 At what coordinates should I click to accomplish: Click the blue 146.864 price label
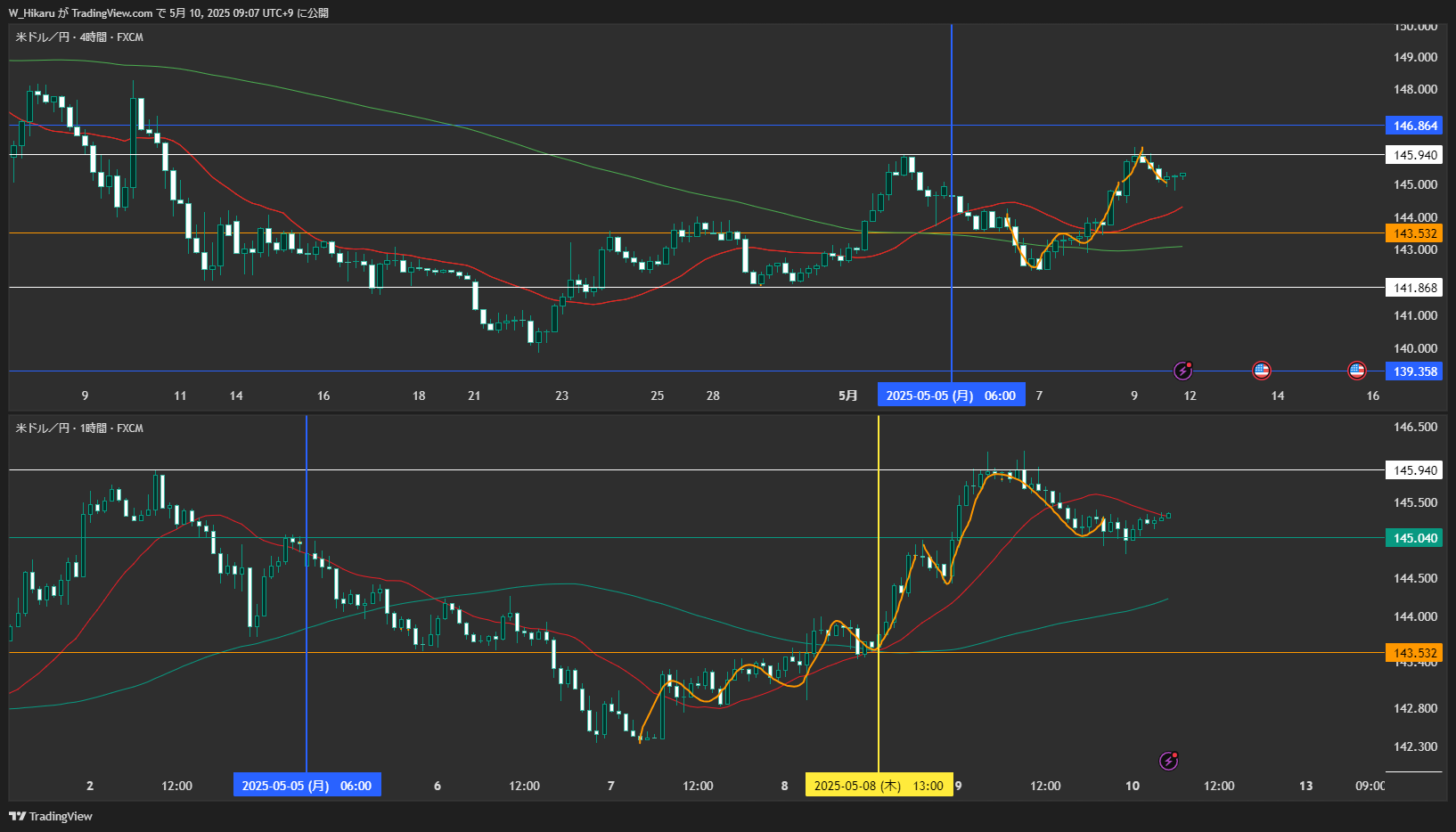(1414, 126)
